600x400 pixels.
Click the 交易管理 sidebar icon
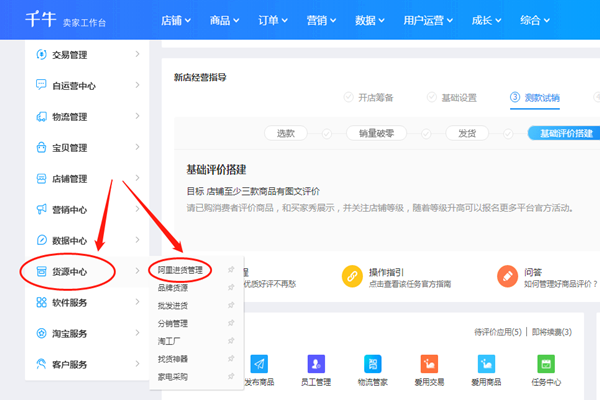41,55
